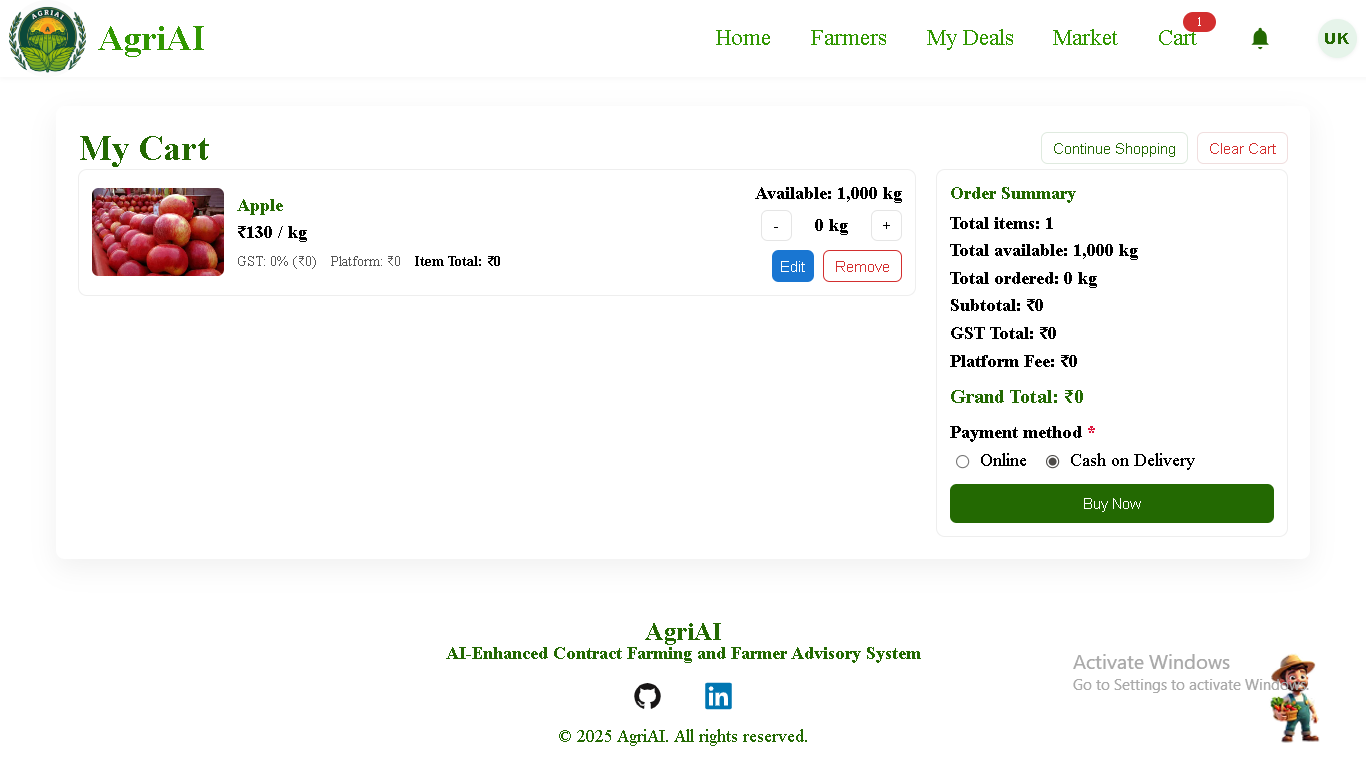
Task: Open the Market page
Action: (x=1084, y=38)
